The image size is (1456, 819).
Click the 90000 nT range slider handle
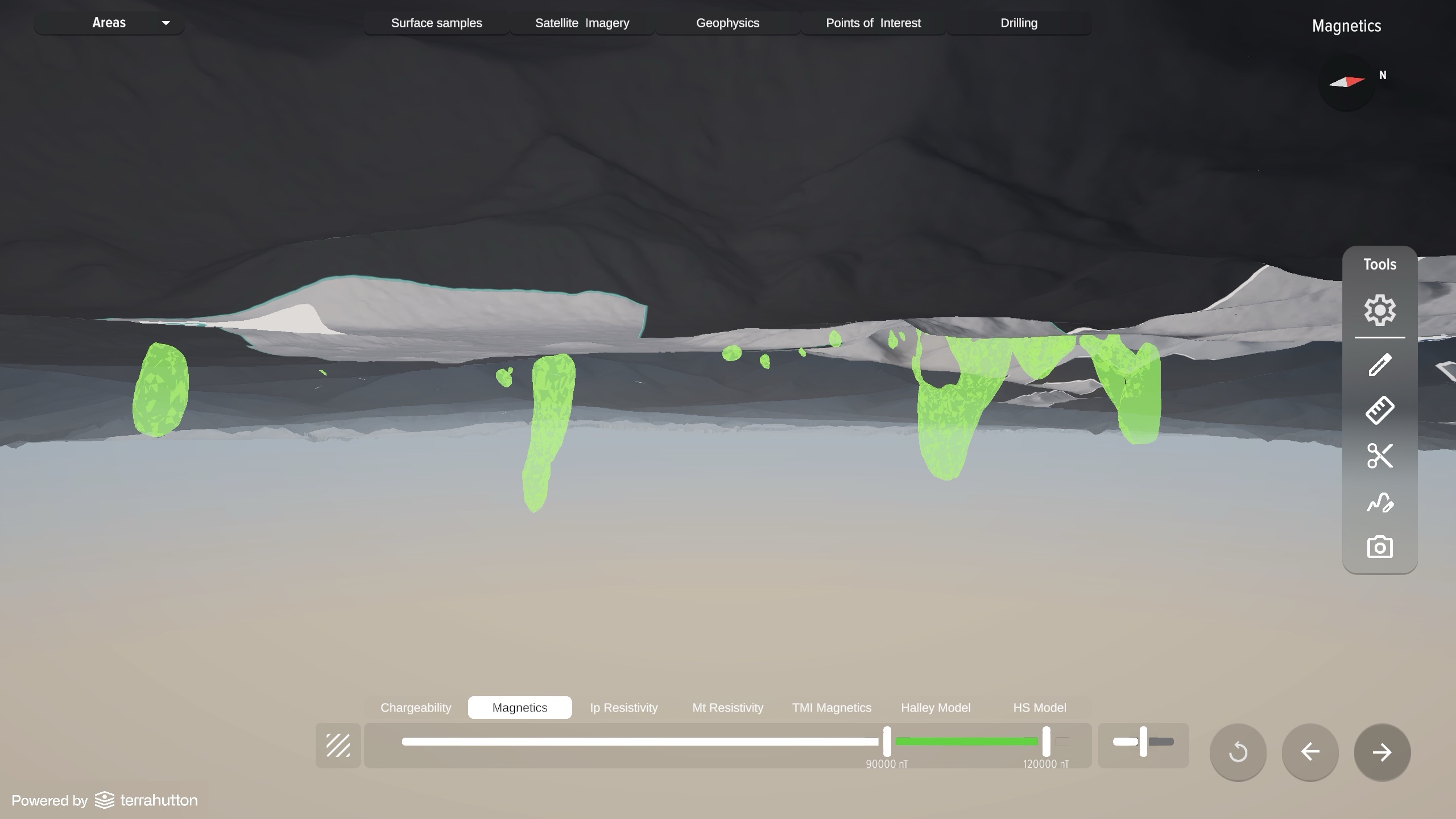tap(887, 741)
